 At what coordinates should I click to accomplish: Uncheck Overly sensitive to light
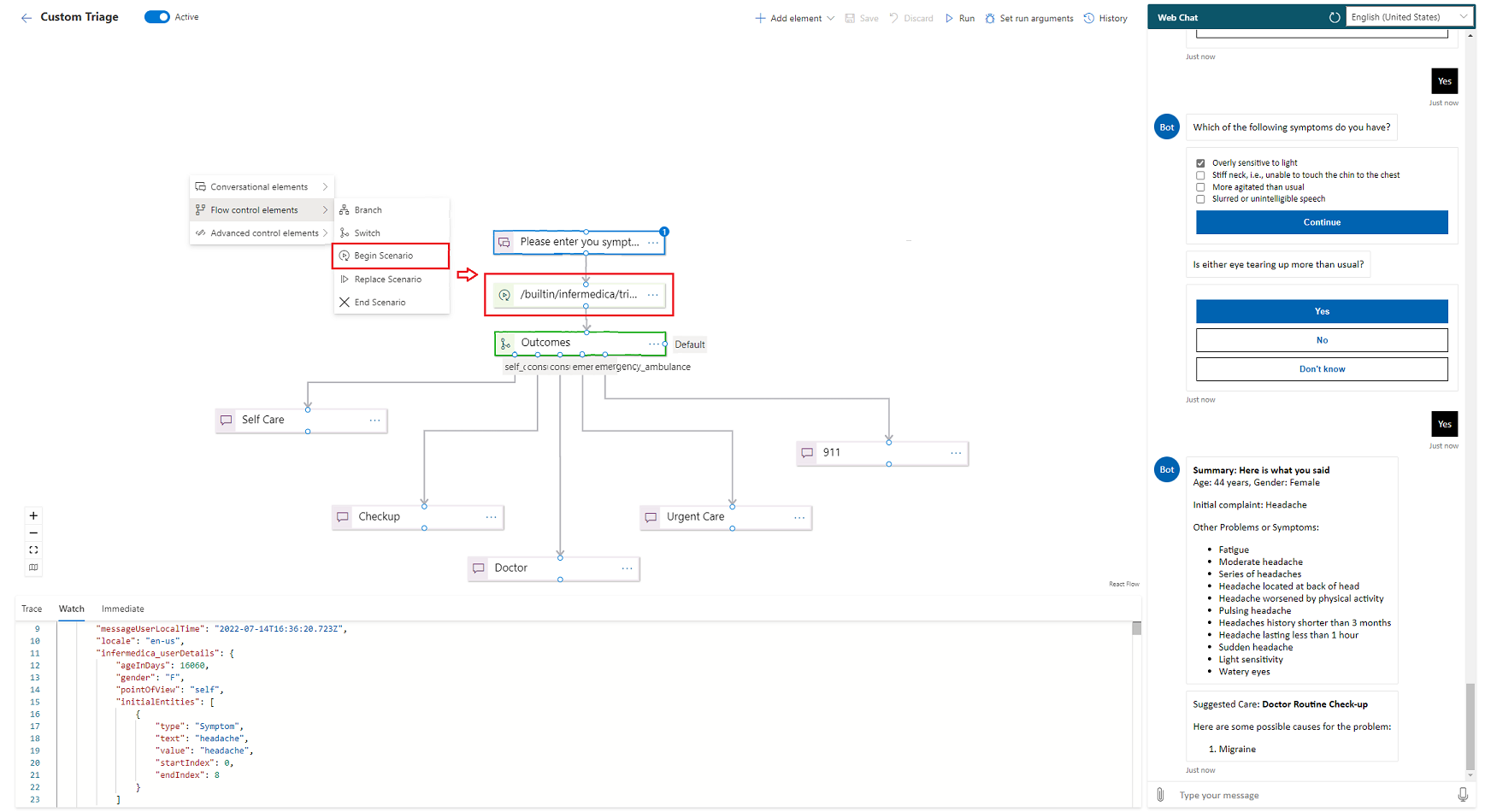coord(1200,162)
